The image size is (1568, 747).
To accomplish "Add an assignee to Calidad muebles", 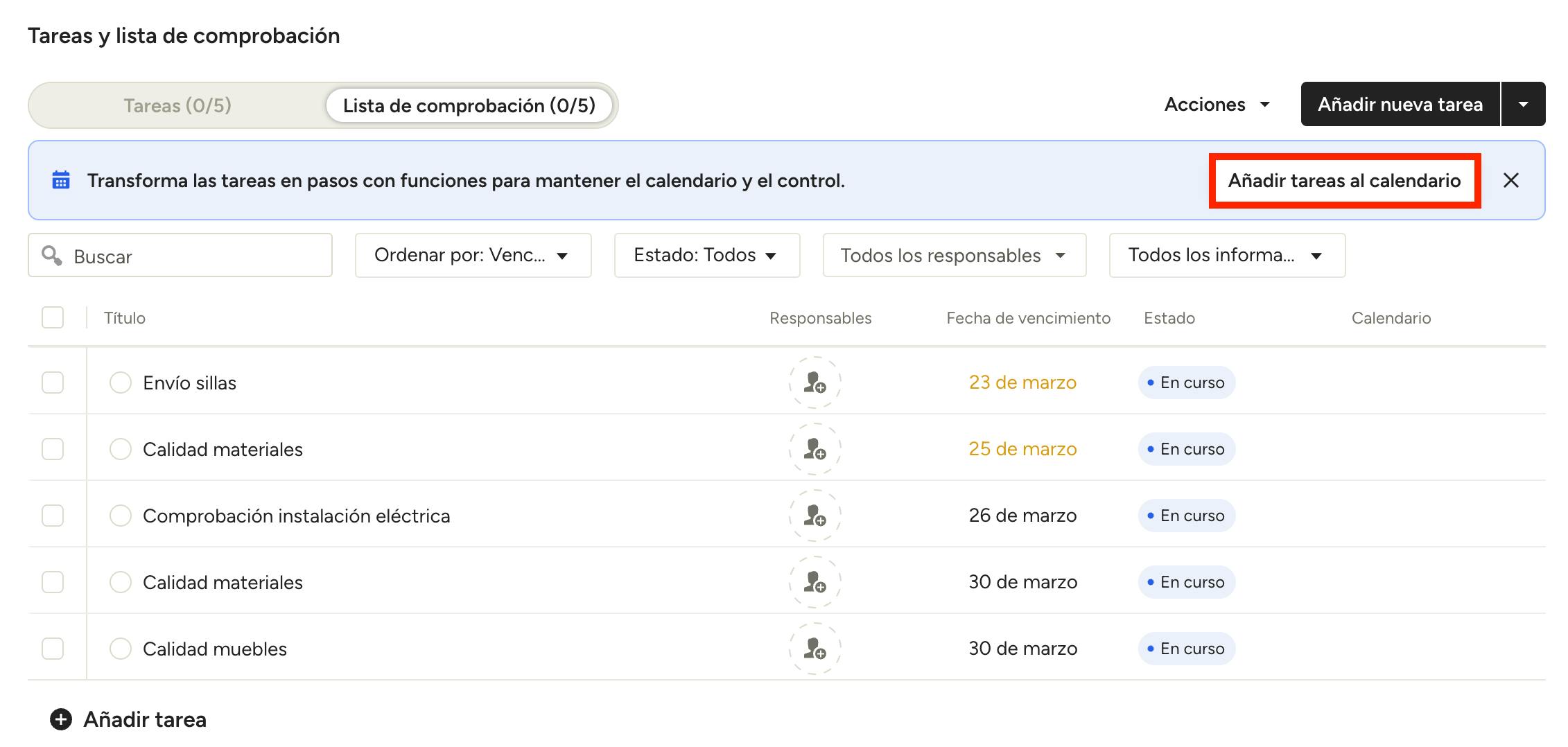I will tap(815, 649).
